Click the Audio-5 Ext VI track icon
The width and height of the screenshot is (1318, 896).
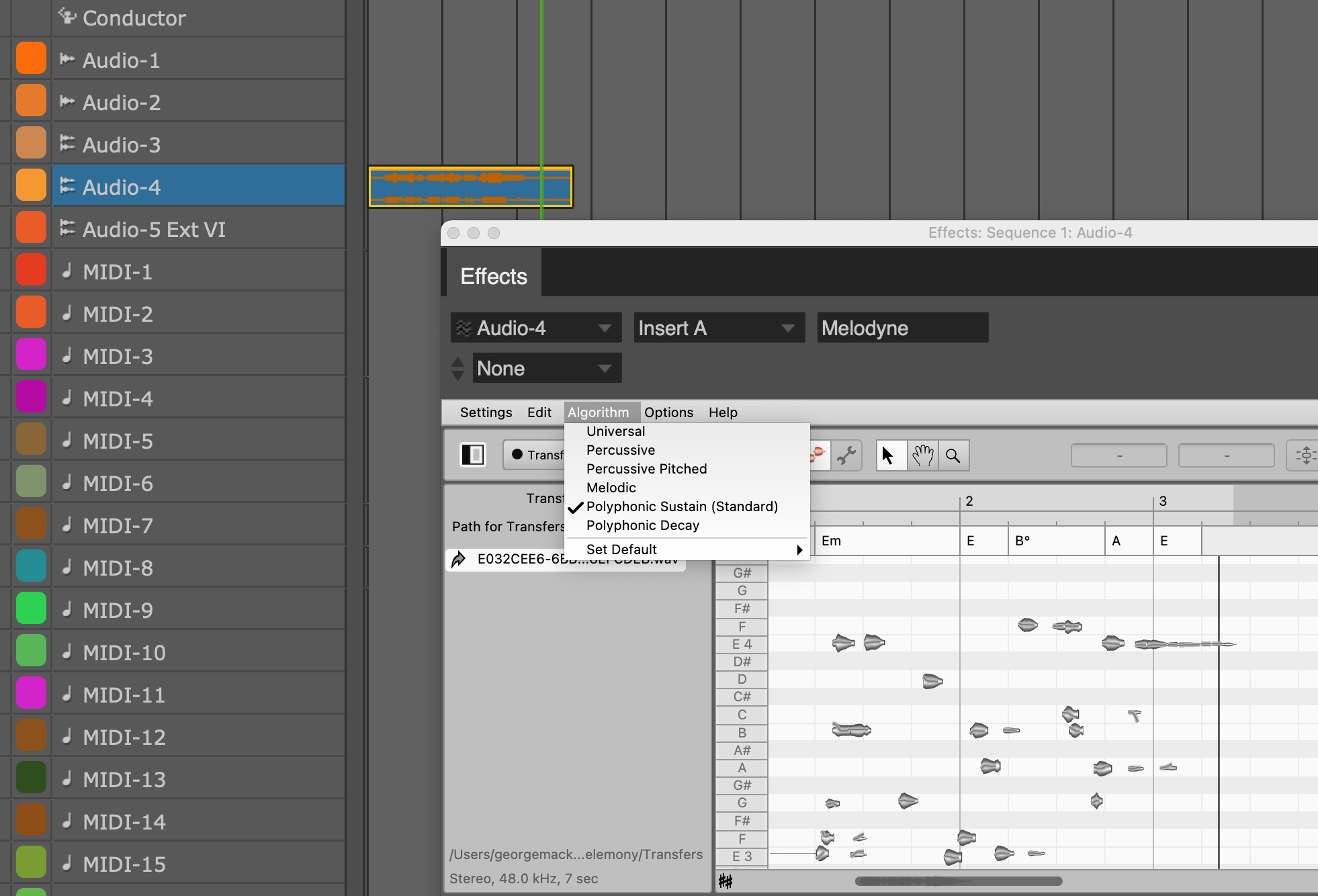point(67,228)
